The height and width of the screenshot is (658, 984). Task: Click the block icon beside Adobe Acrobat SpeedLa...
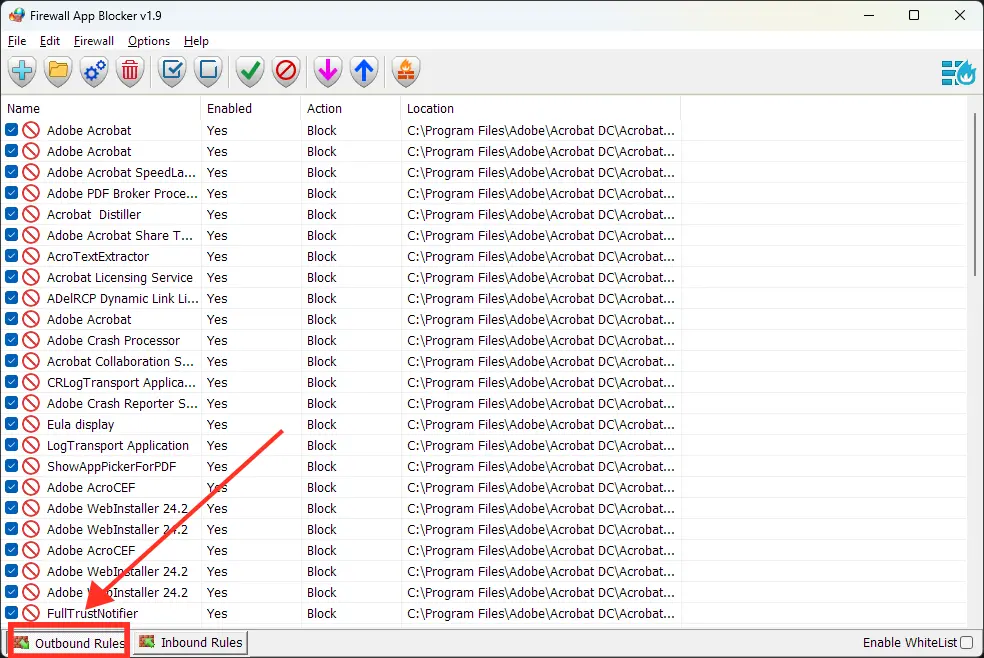[x=31, y=172]
